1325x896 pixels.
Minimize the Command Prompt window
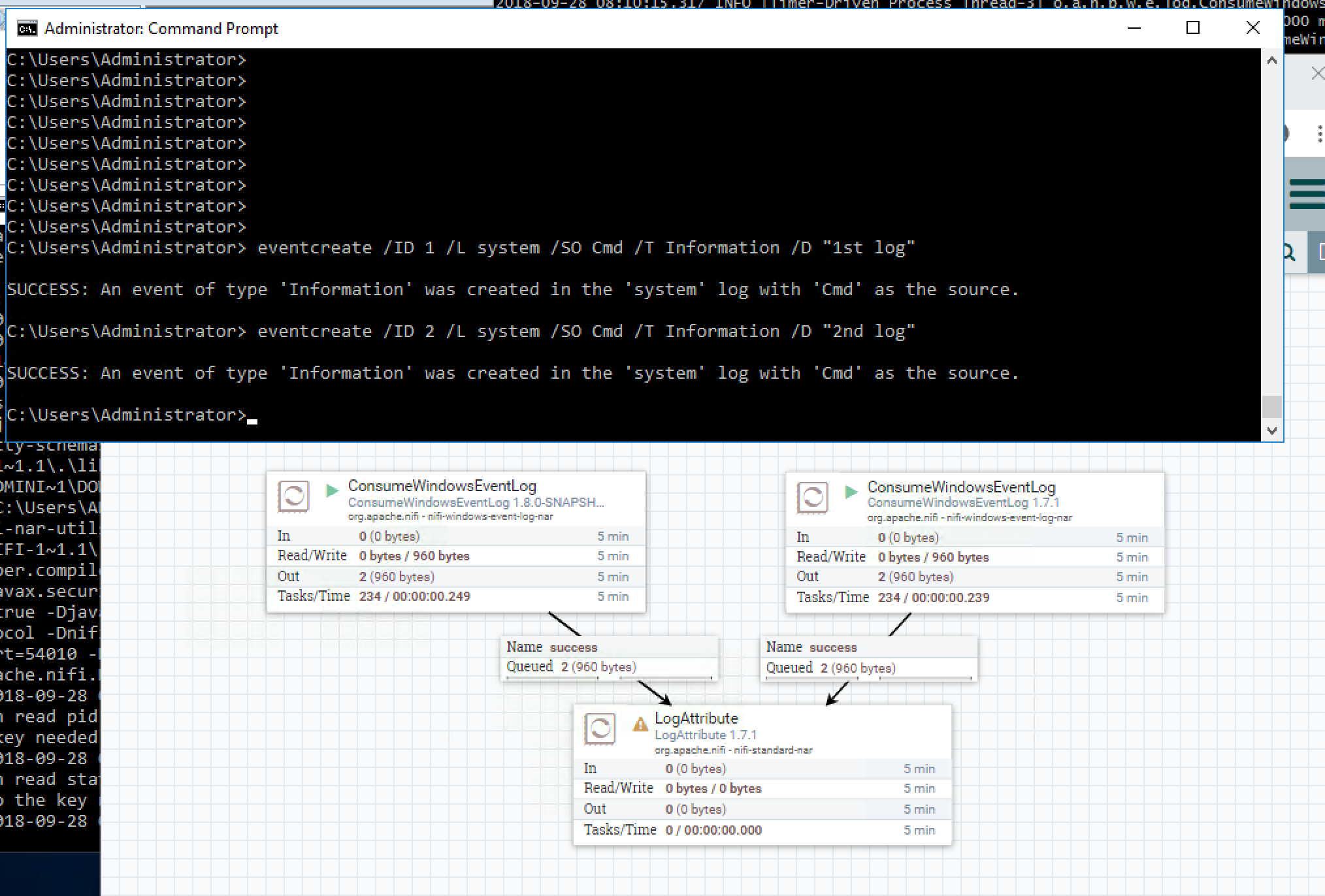1134,28
